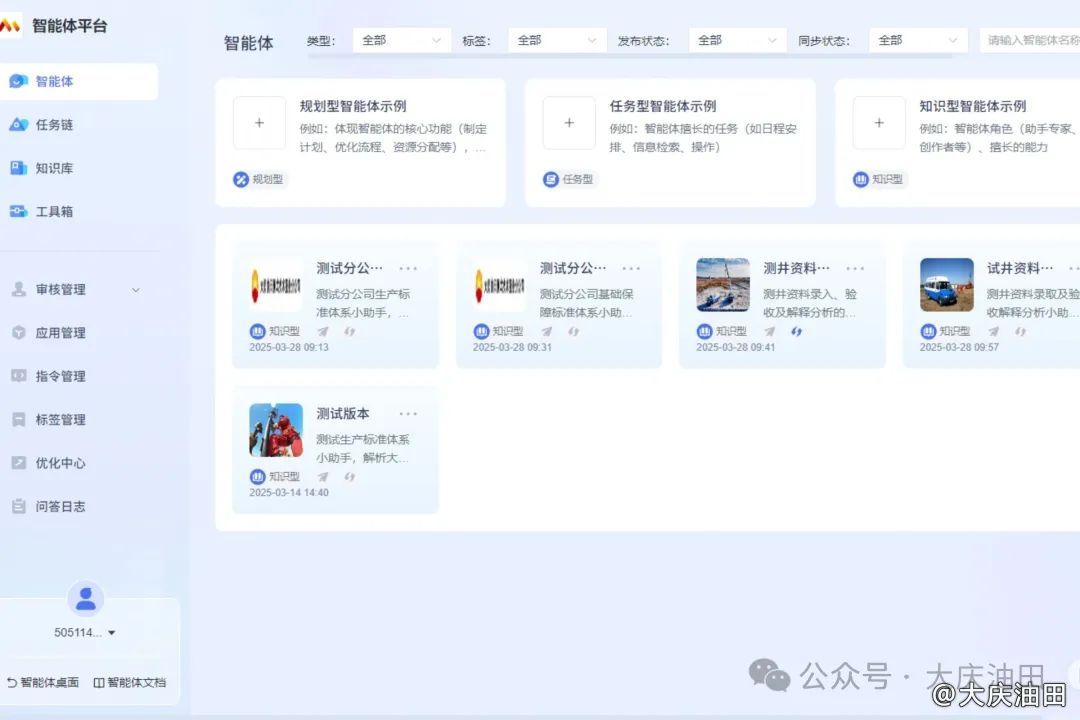Click the 智能体桌面 link
Image resolution: width=1080 pixels, height=720 pixels.
point(42,683)
